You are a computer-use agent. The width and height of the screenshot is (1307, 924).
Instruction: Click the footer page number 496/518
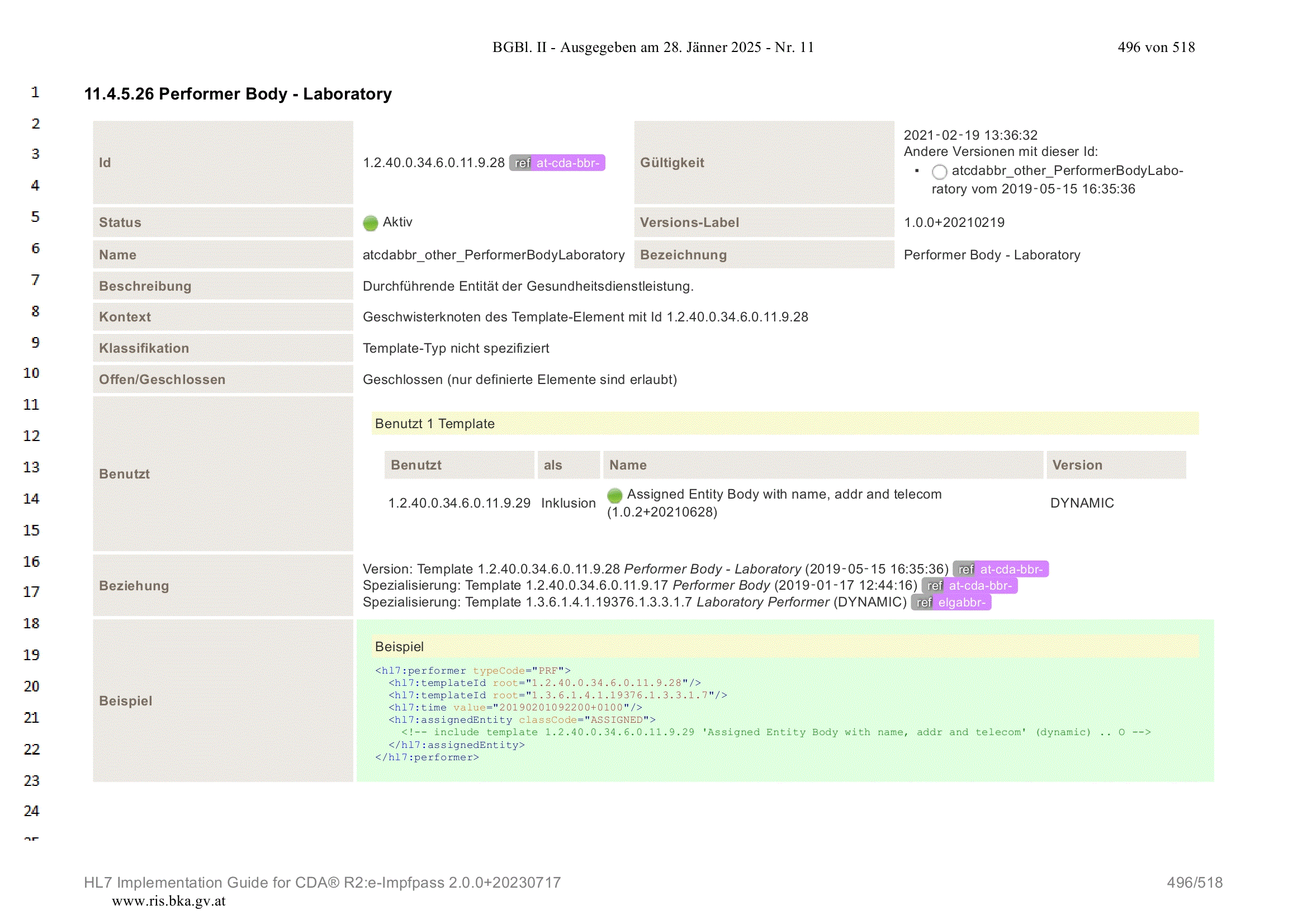(1194, 883)
